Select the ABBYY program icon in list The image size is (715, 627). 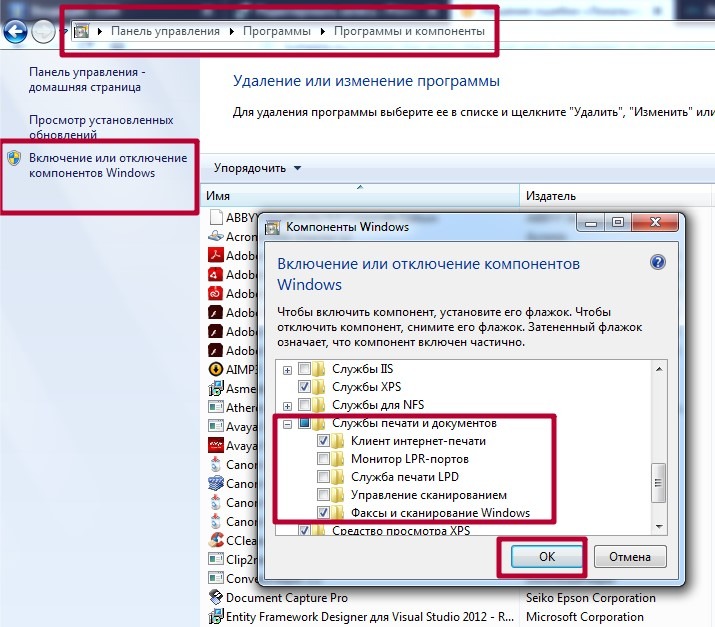pos(216,218)
